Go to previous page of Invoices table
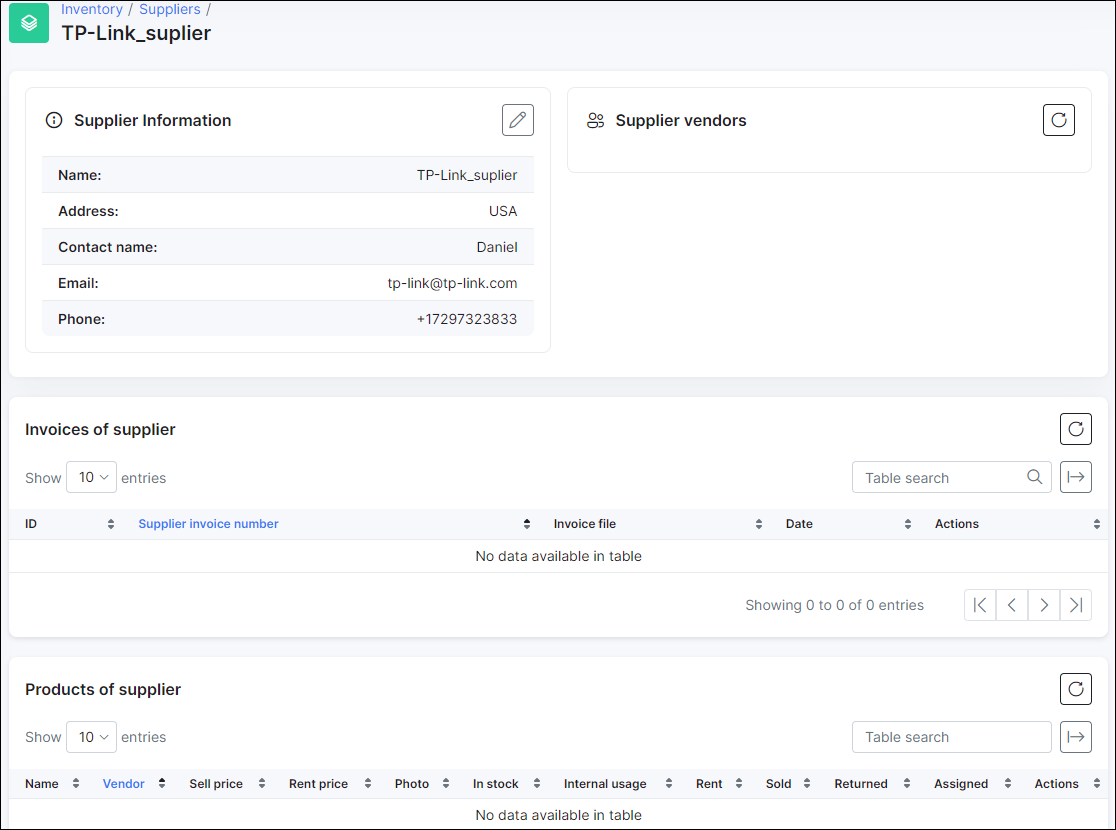Viewport: 1116px width, 830px height. (1012, 605)
